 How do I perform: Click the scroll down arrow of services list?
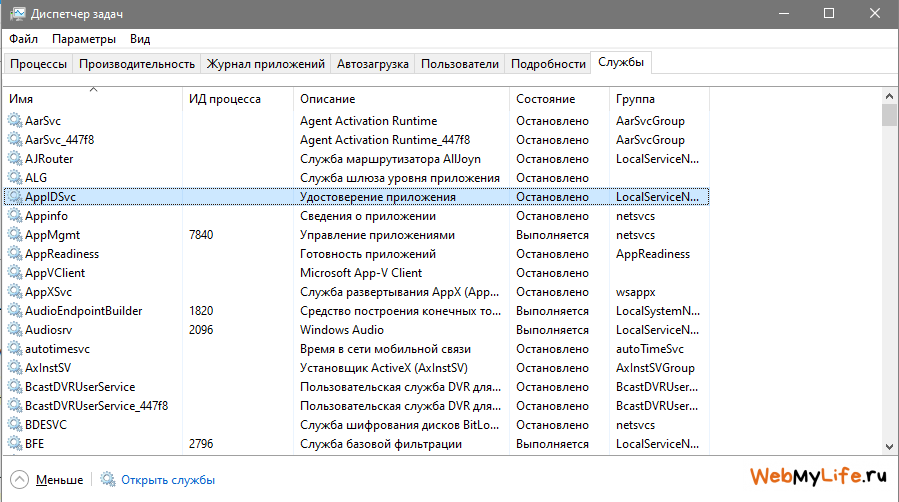click(x=889, y=446)
